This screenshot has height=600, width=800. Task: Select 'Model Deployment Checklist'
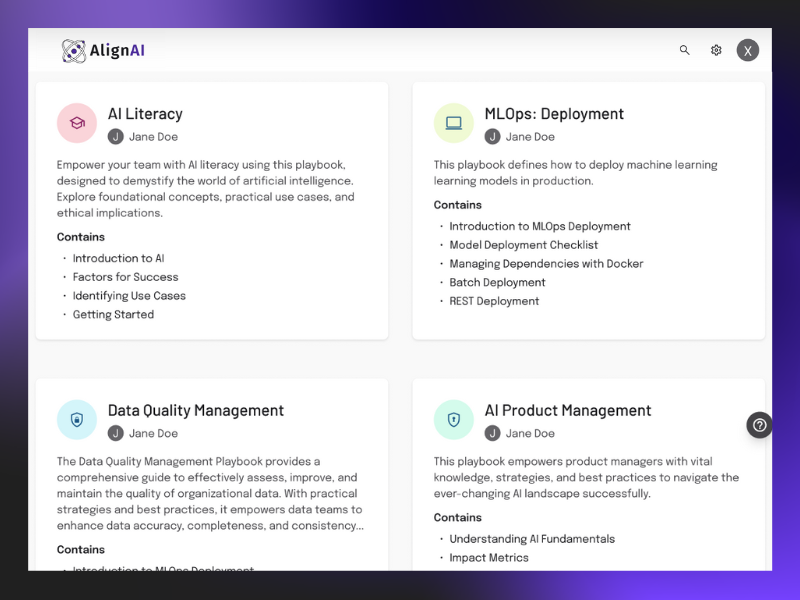point(524,245)
